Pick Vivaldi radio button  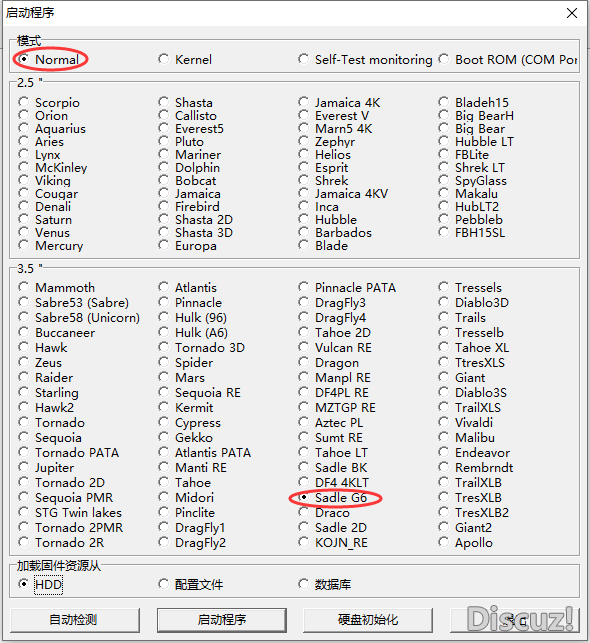[443, 422]
